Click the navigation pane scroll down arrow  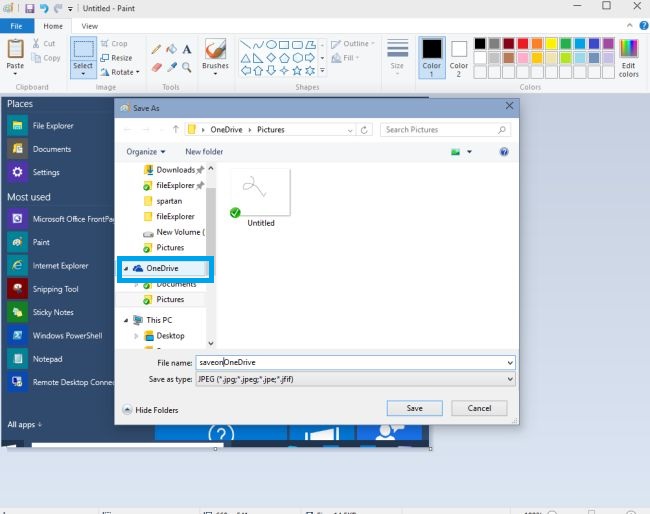click(x=211, y=343)
